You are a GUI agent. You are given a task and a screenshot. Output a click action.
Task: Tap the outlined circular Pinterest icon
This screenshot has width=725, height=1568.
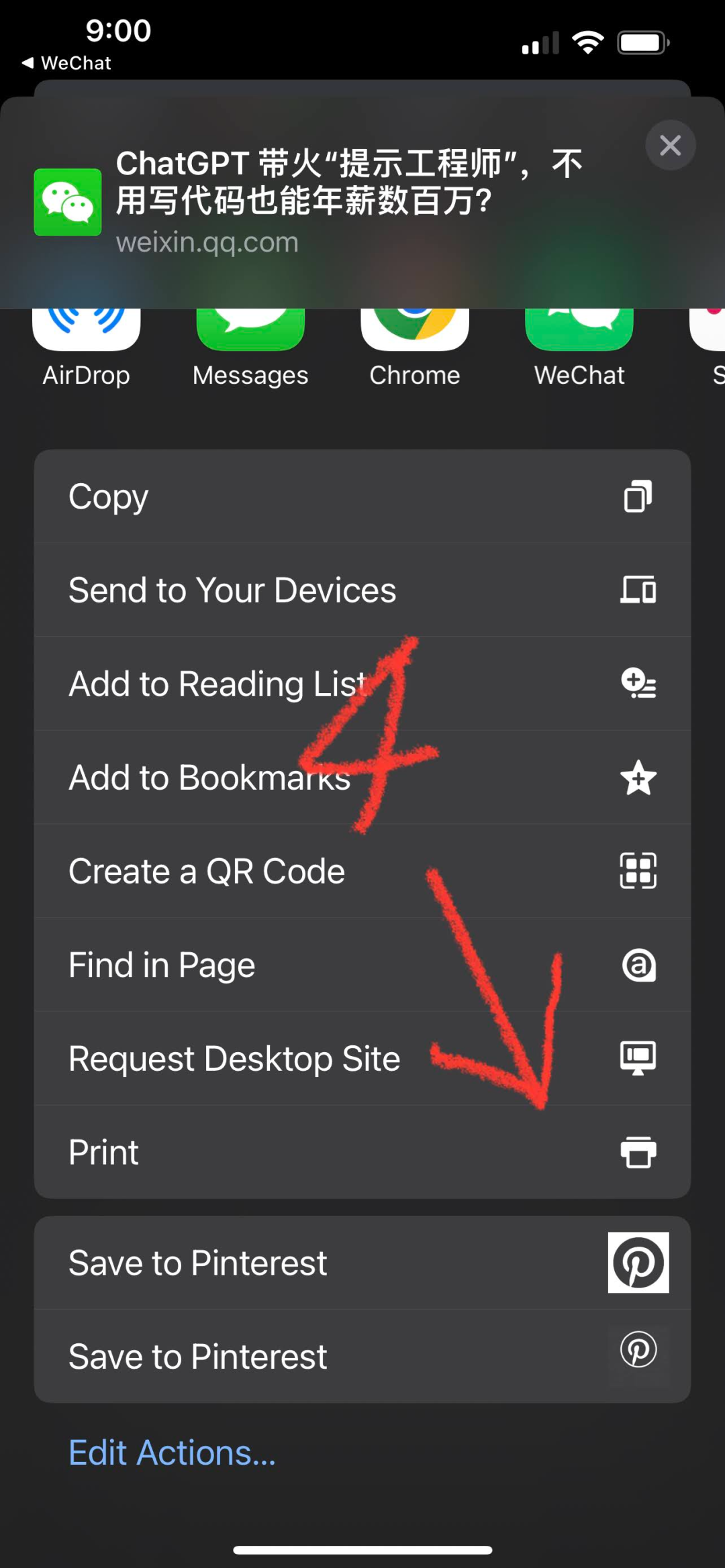coord(638,1350)
